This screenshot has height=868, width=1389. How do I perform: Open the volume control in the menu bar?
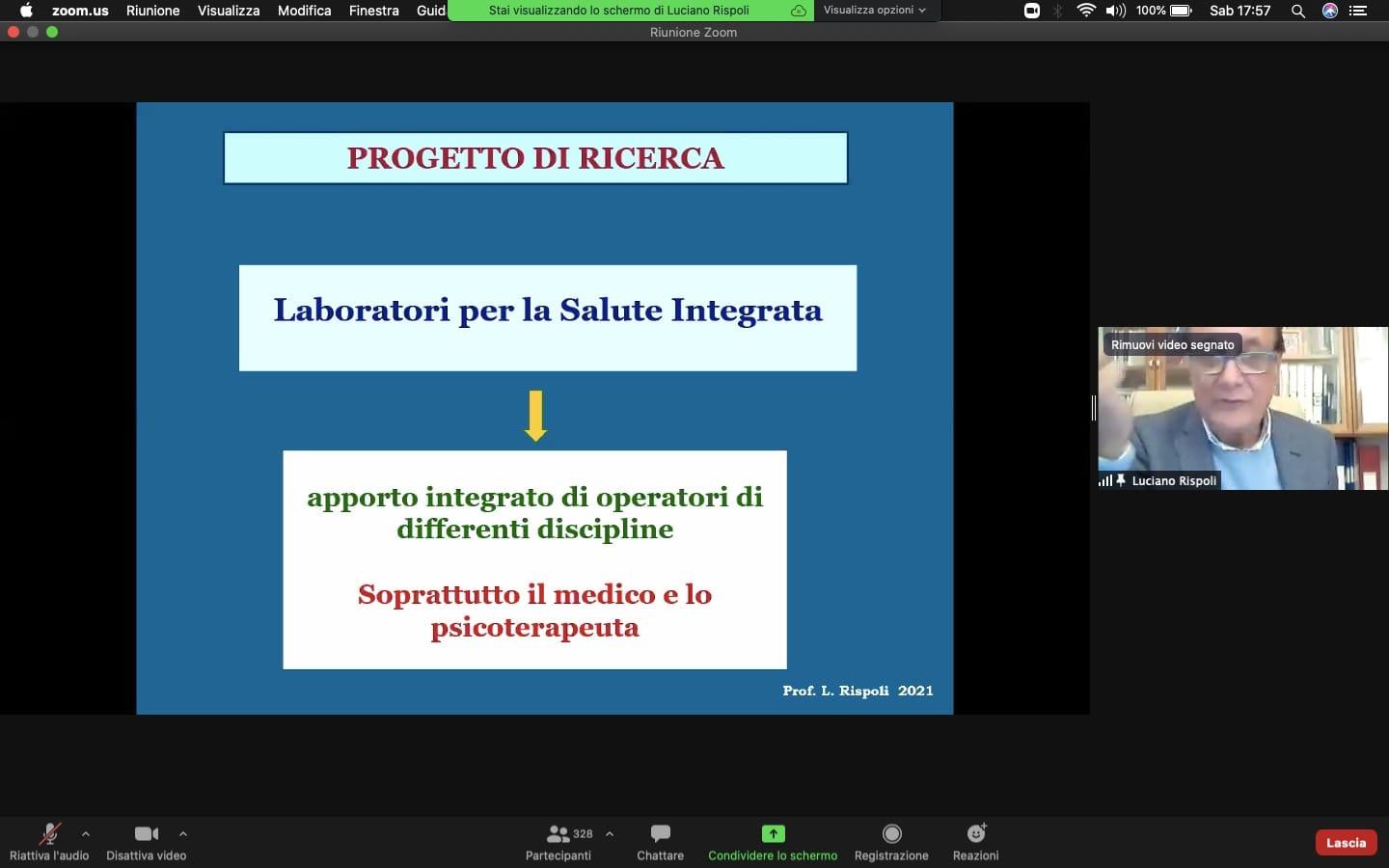pos(1116,11)
